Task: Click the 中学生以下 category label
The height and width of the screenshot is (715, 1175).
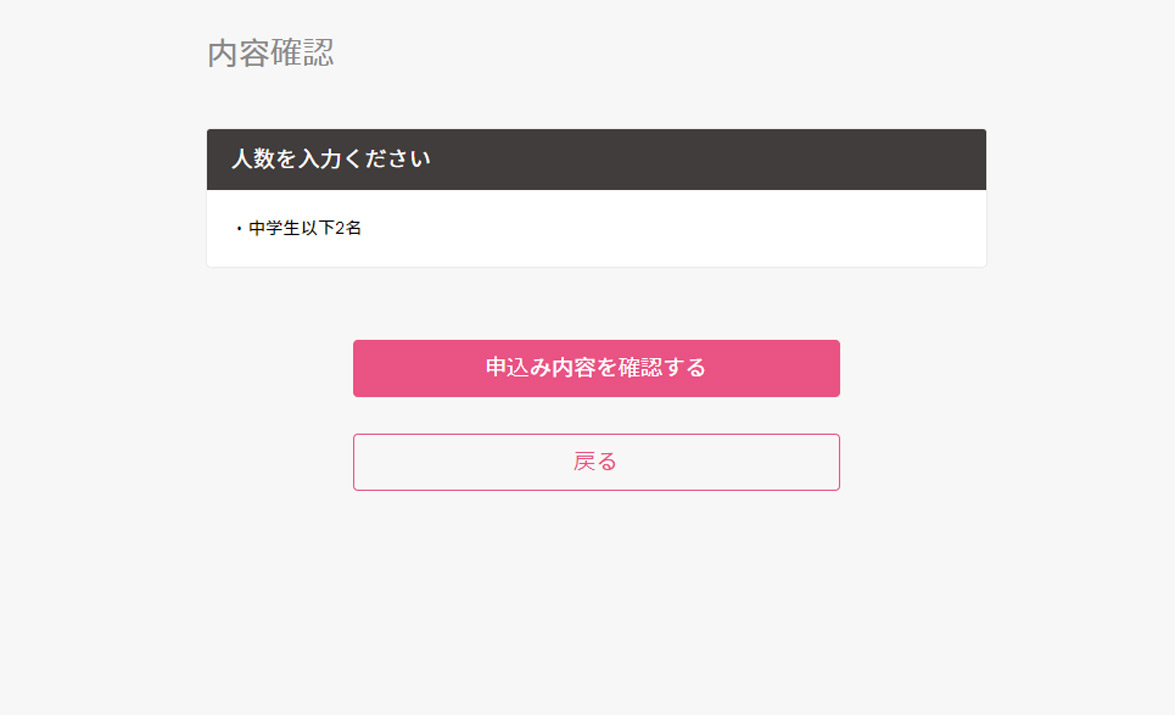Action: (x=291, y=228)
